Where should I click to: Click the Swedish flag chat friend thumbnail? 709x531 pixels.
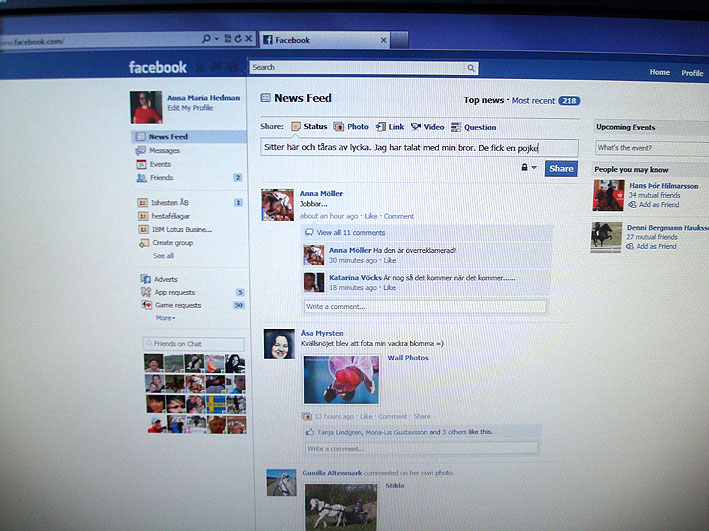(215, 404)
